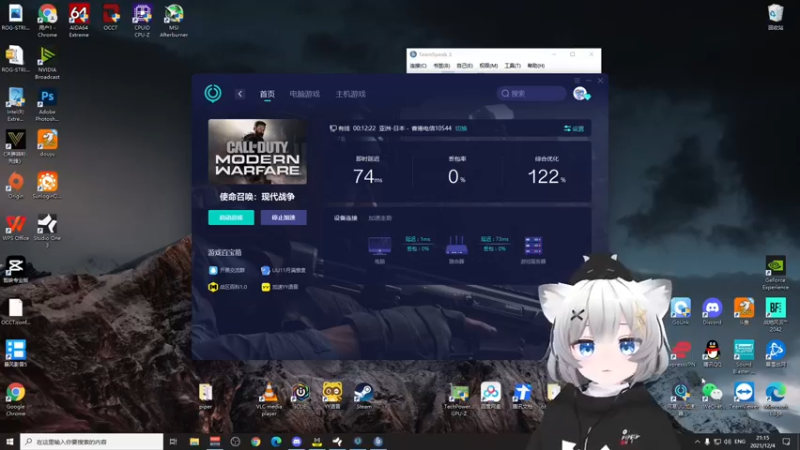The image size is (800, 450).
Task: Open the UU toolbox item
Action: [x=284, y=270]
